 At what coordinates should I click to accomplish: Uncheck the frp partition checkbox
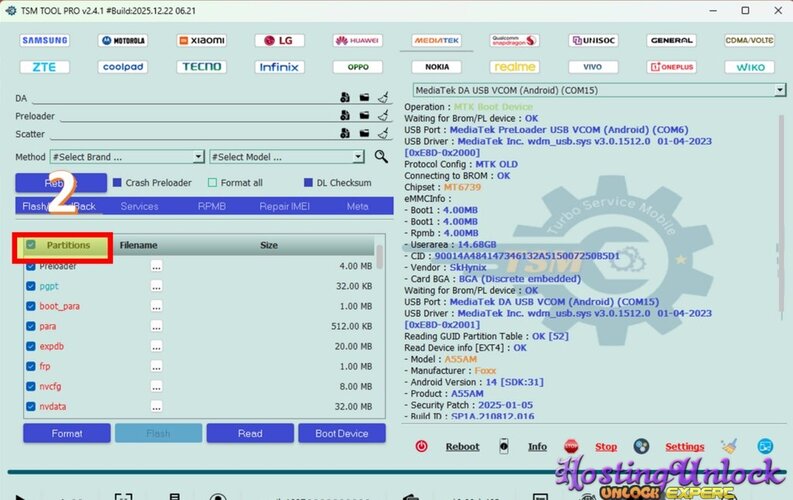[31, 366]
